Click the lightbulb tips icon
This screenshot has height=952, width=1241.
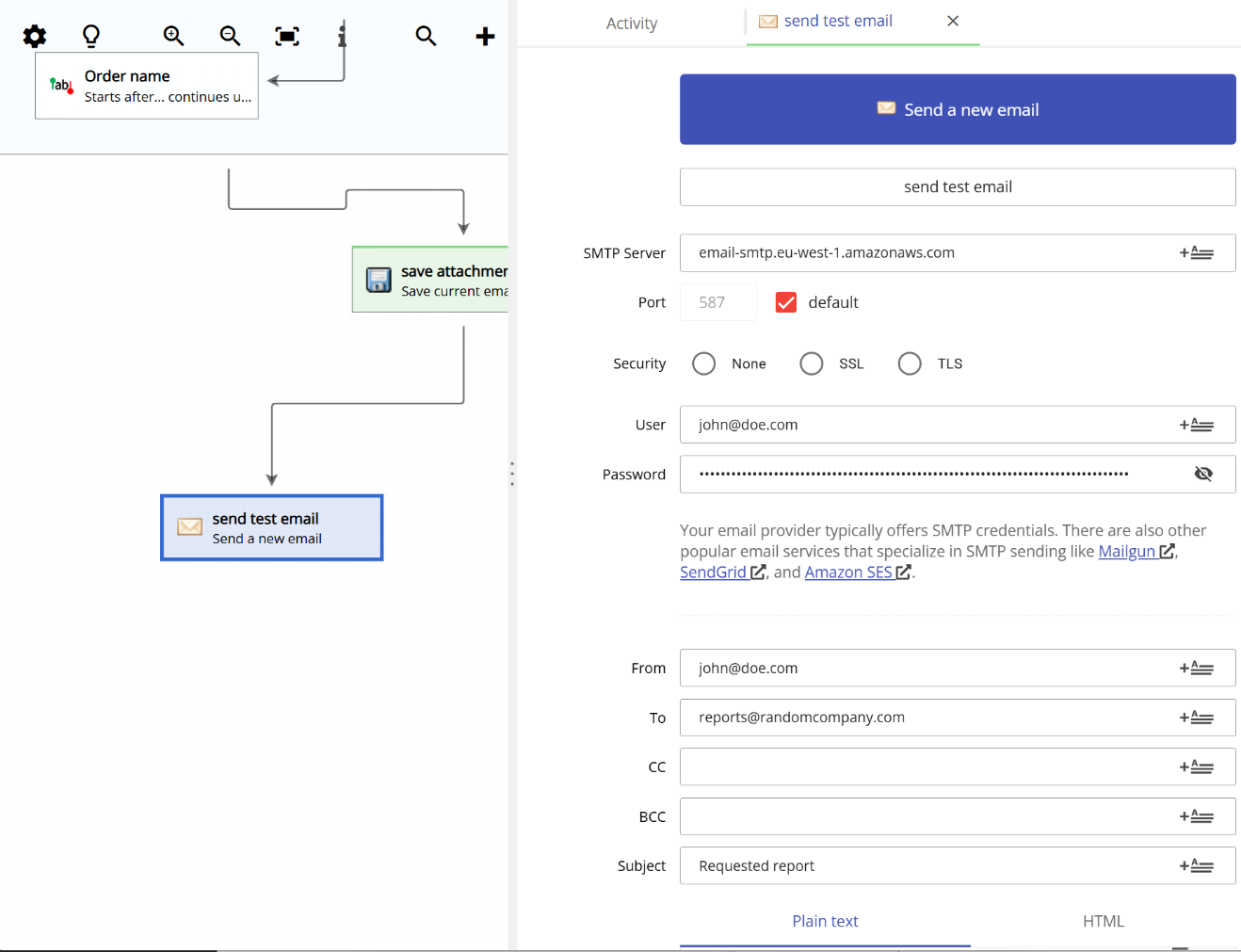click(x=90, y=36)
